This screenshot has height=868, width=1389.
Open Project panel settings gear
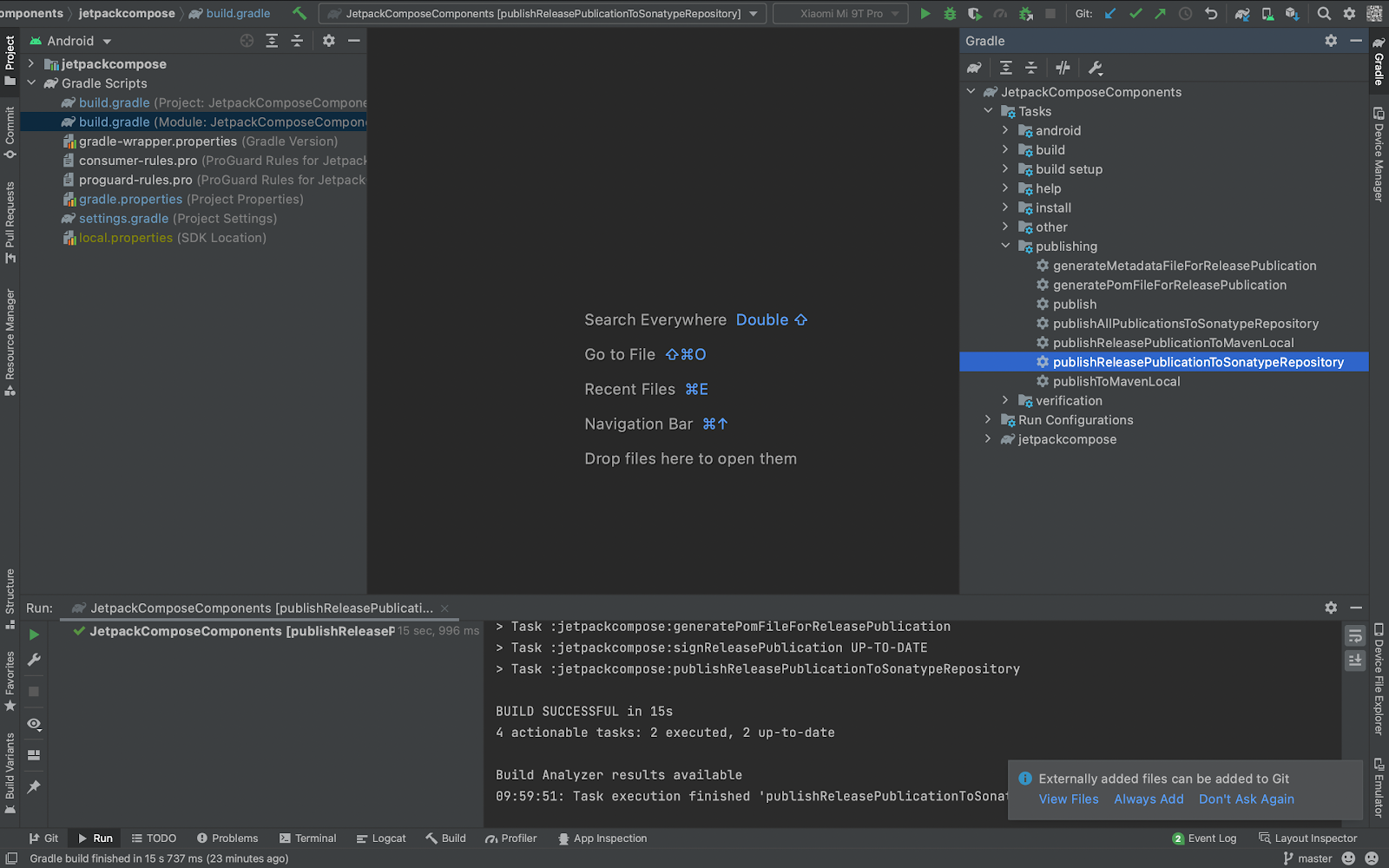(329, 41)
